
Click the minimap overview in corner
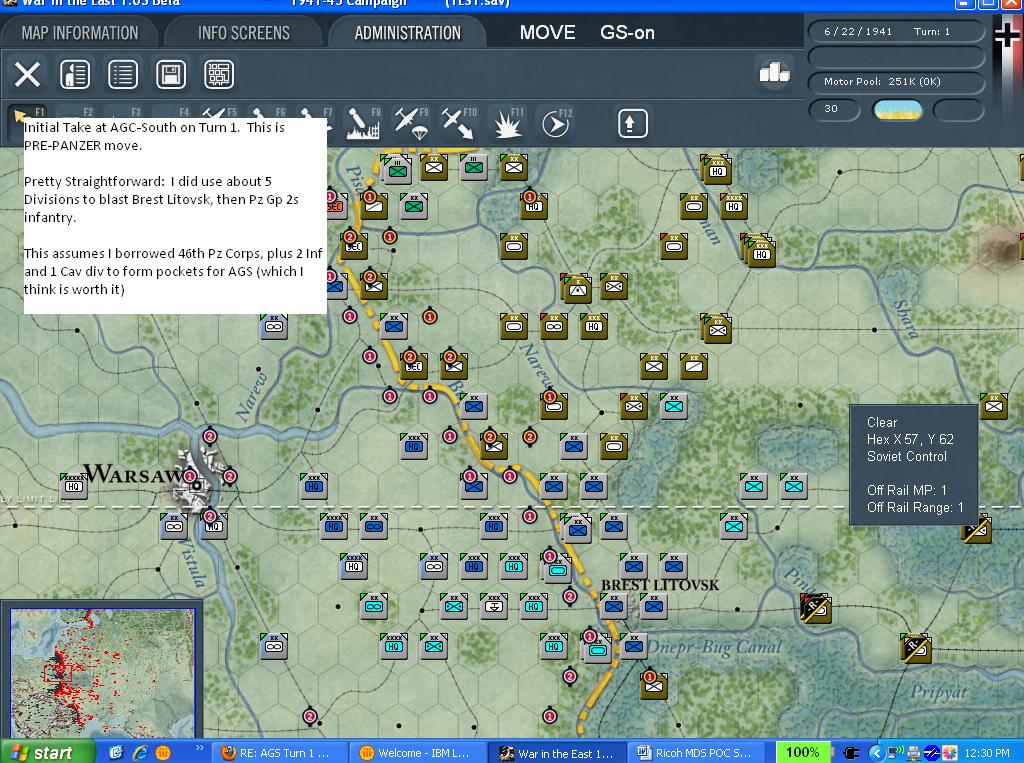point(102,673)
